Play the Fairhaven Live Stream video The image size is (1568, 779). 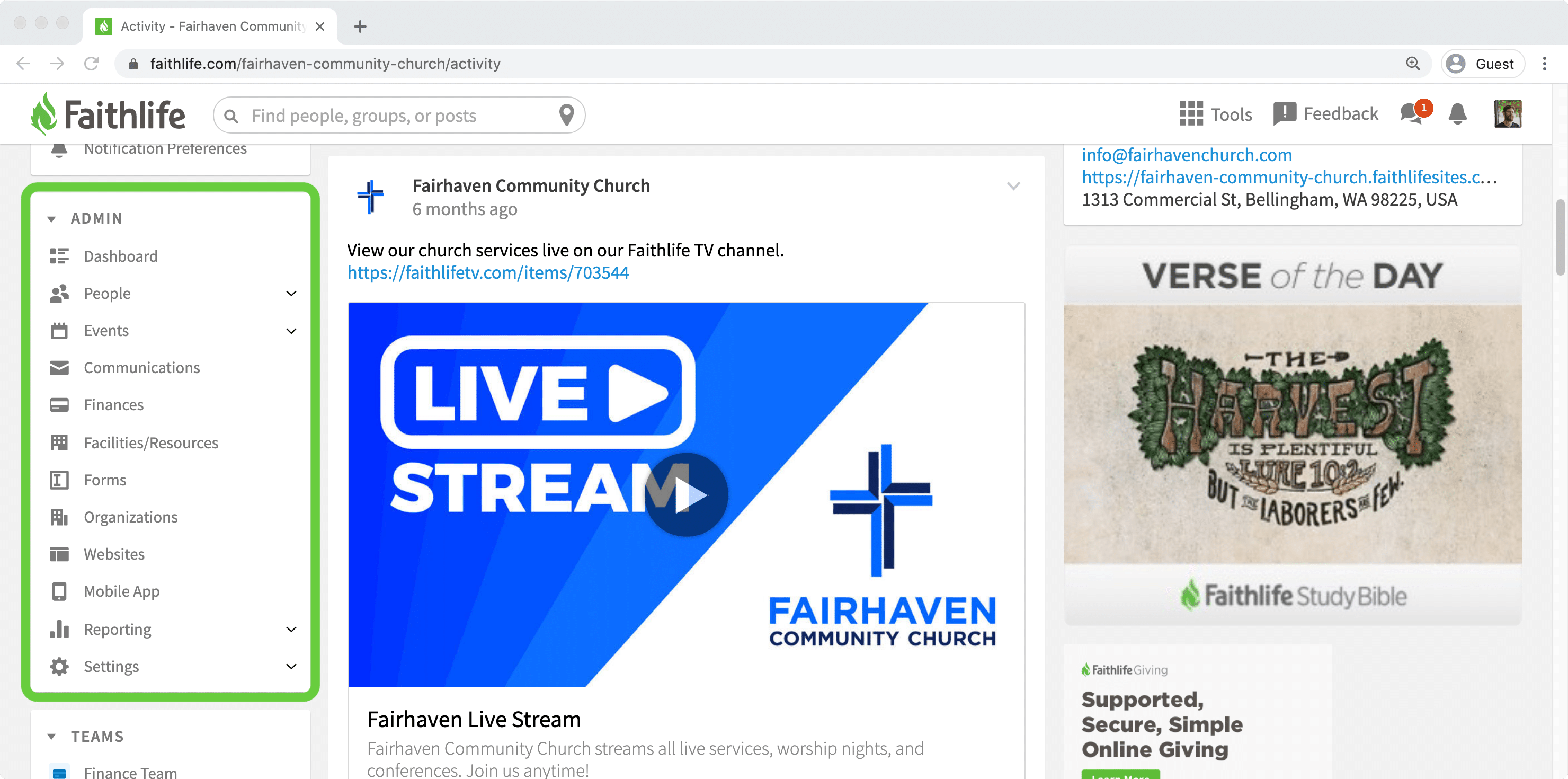(686, 494)
